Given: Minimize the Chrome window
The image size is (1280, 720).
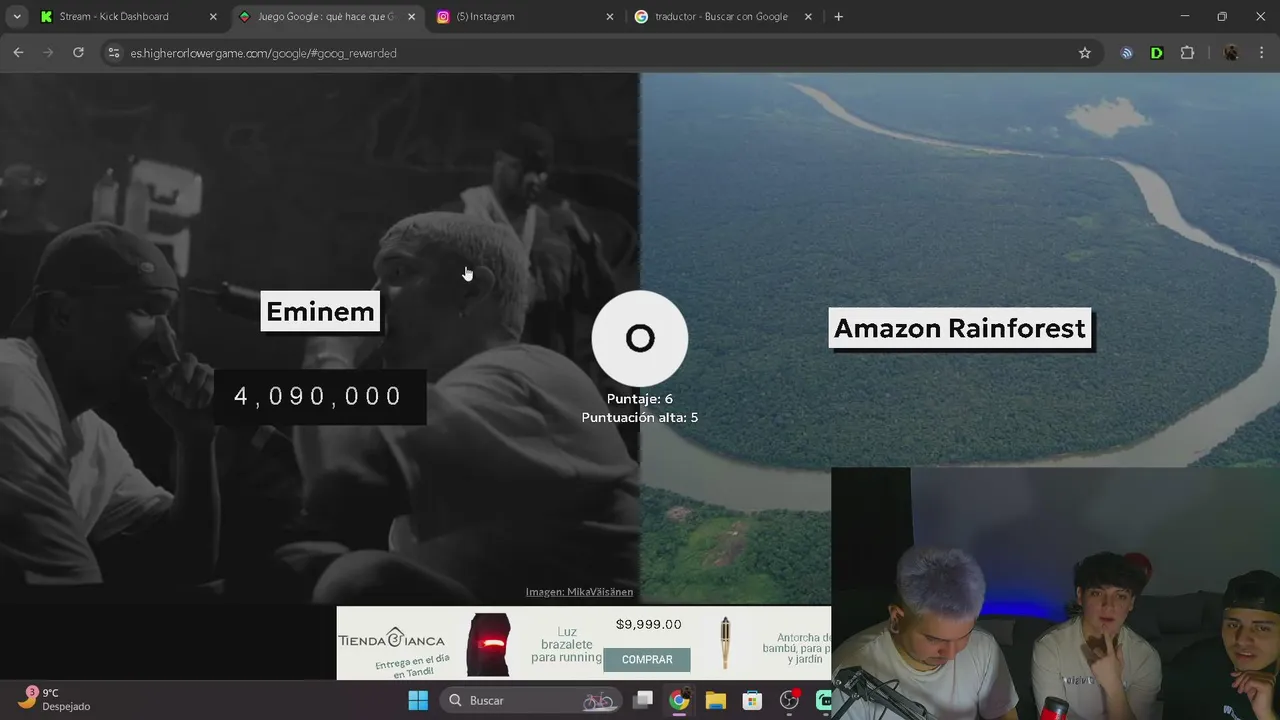Looking at the screenshot, I should tap(1185, 16).
